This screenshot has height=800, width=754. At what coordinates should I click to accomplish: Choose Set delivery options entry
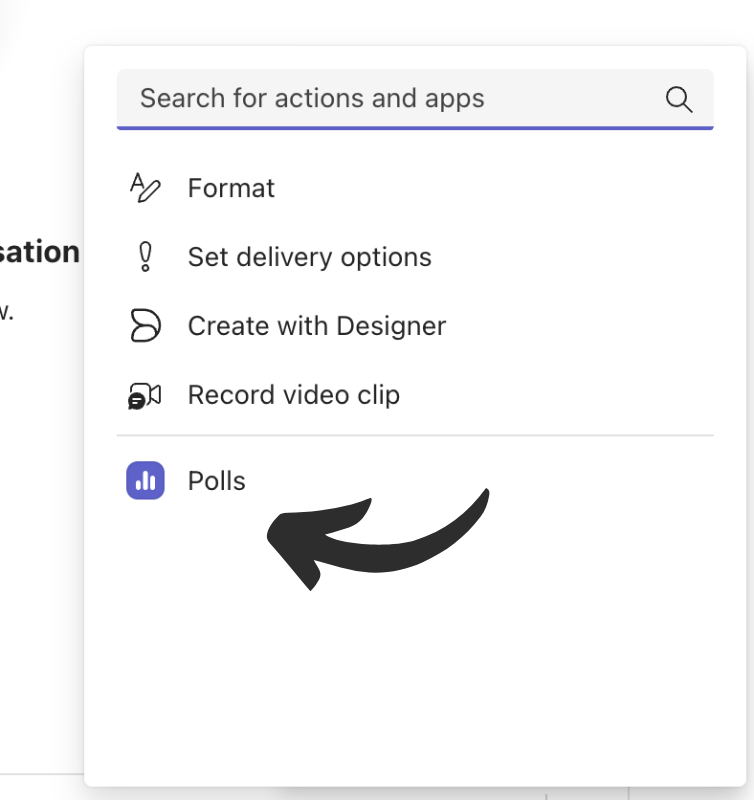pyautogui.click(x=309, y=256)
